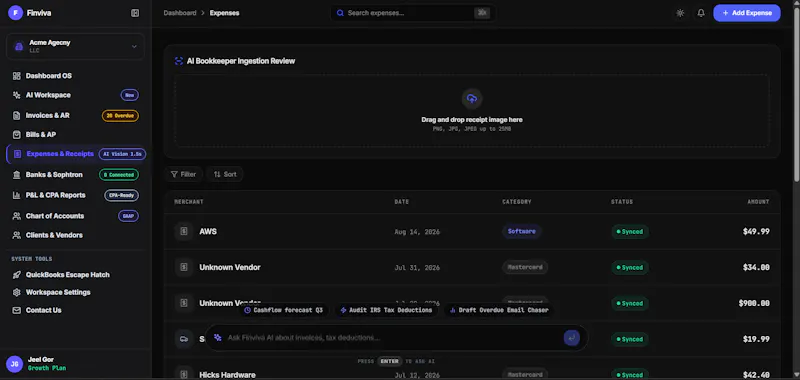Click the GAAP badge
800x380 pixels.
128,216
